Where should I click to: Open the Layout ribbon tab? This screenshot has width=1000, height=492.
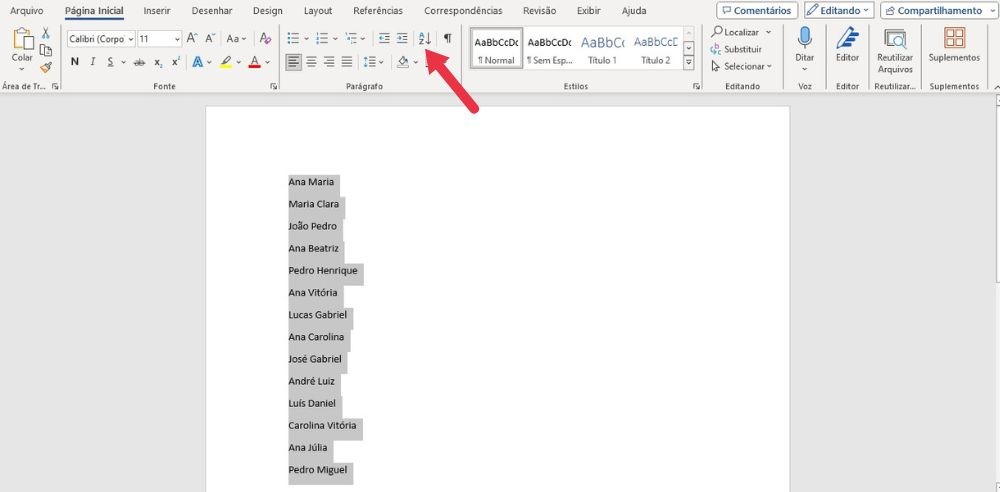coord(317,11)
